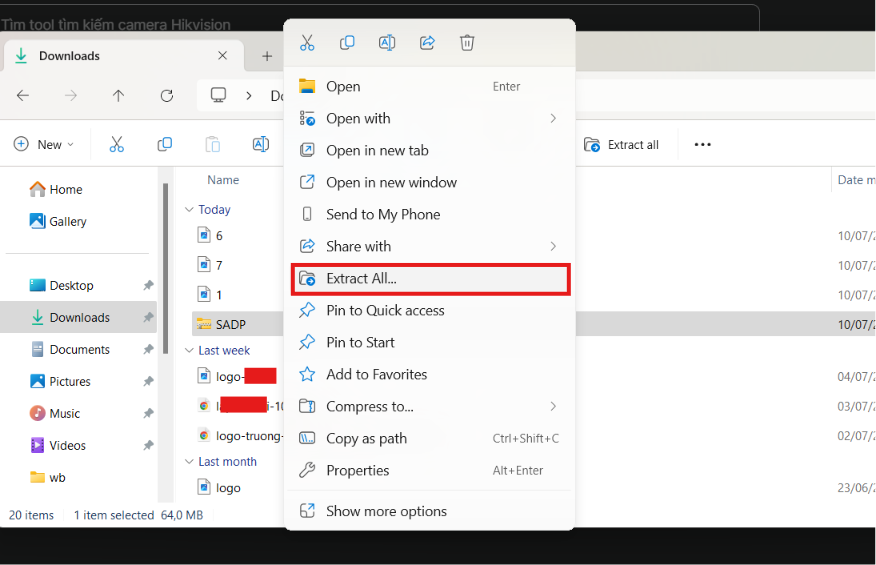Screen dimensions: 876x565
Task: Select the Downloads tab
Action: tap(124, 56)
